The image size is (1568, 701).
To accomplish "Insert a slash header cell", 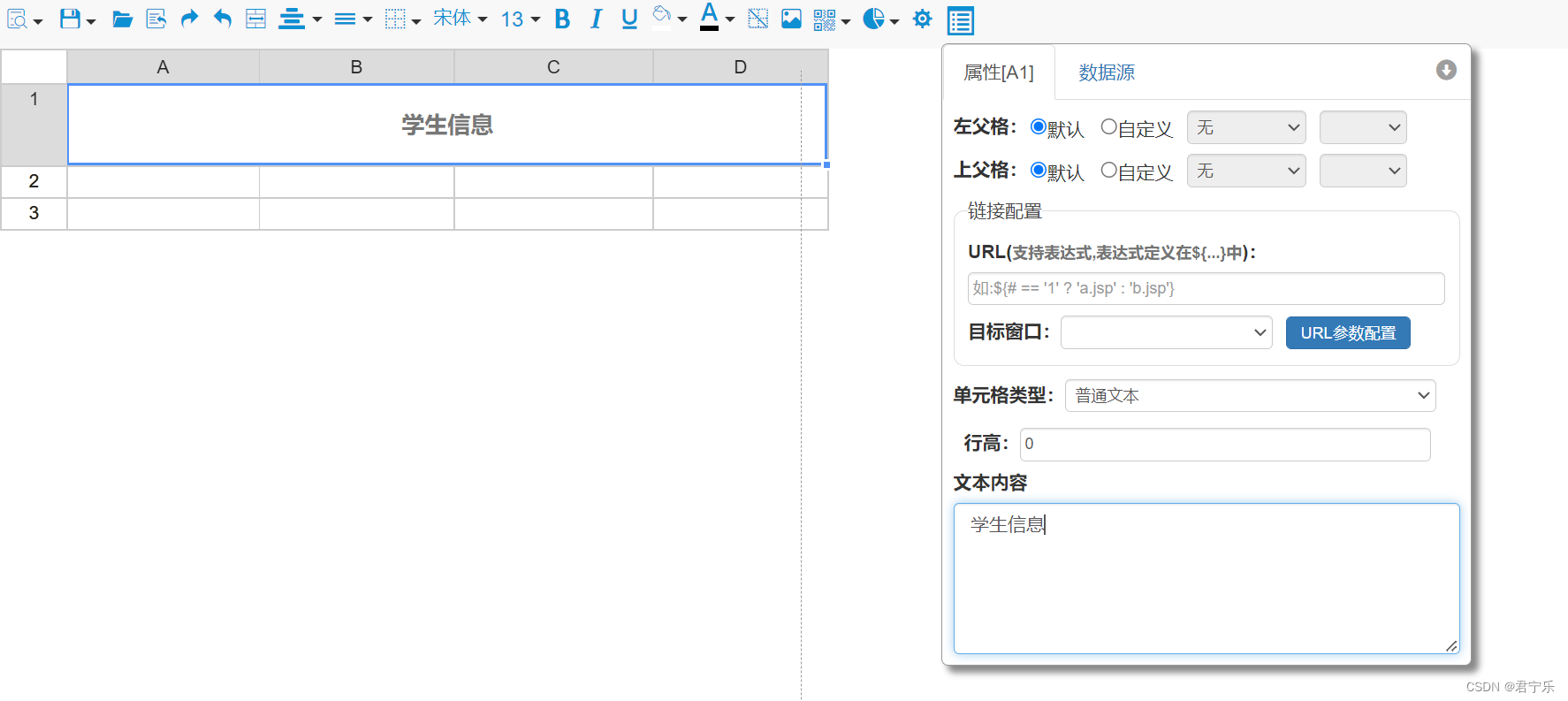I will [757, 19].
